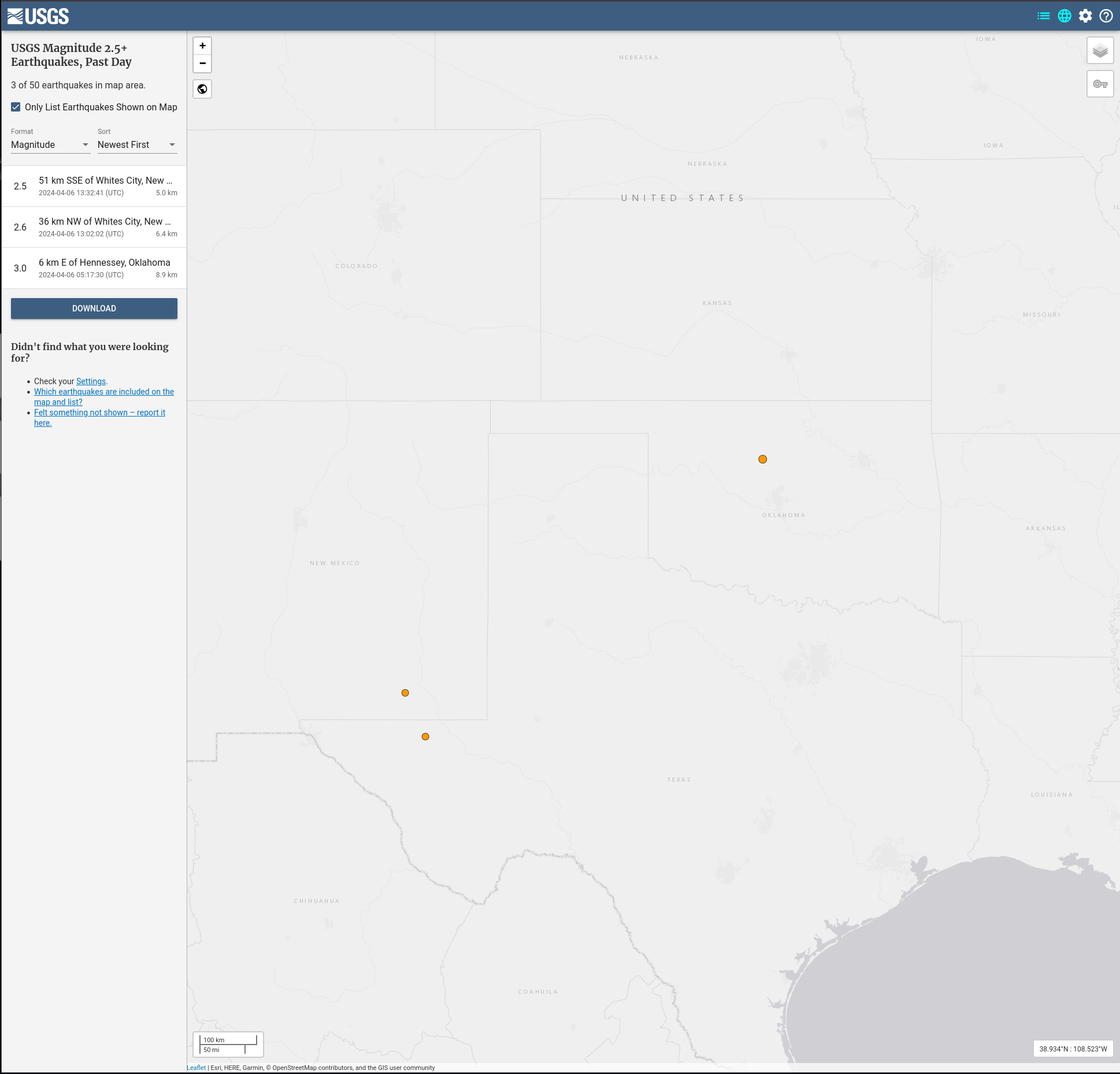The image size is (1120, 1074).
Task: Click the Leaflet attribution link
Action: tap(196, 1068)
